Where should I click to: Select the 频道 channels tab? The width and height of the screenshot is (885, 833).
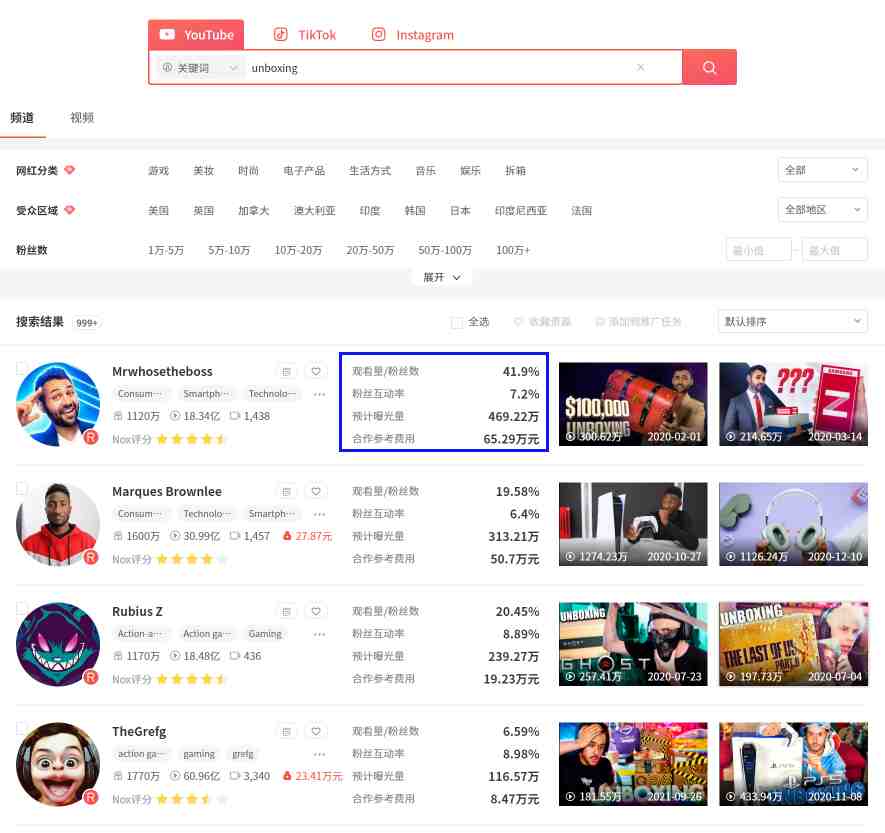tap(22, 117)
